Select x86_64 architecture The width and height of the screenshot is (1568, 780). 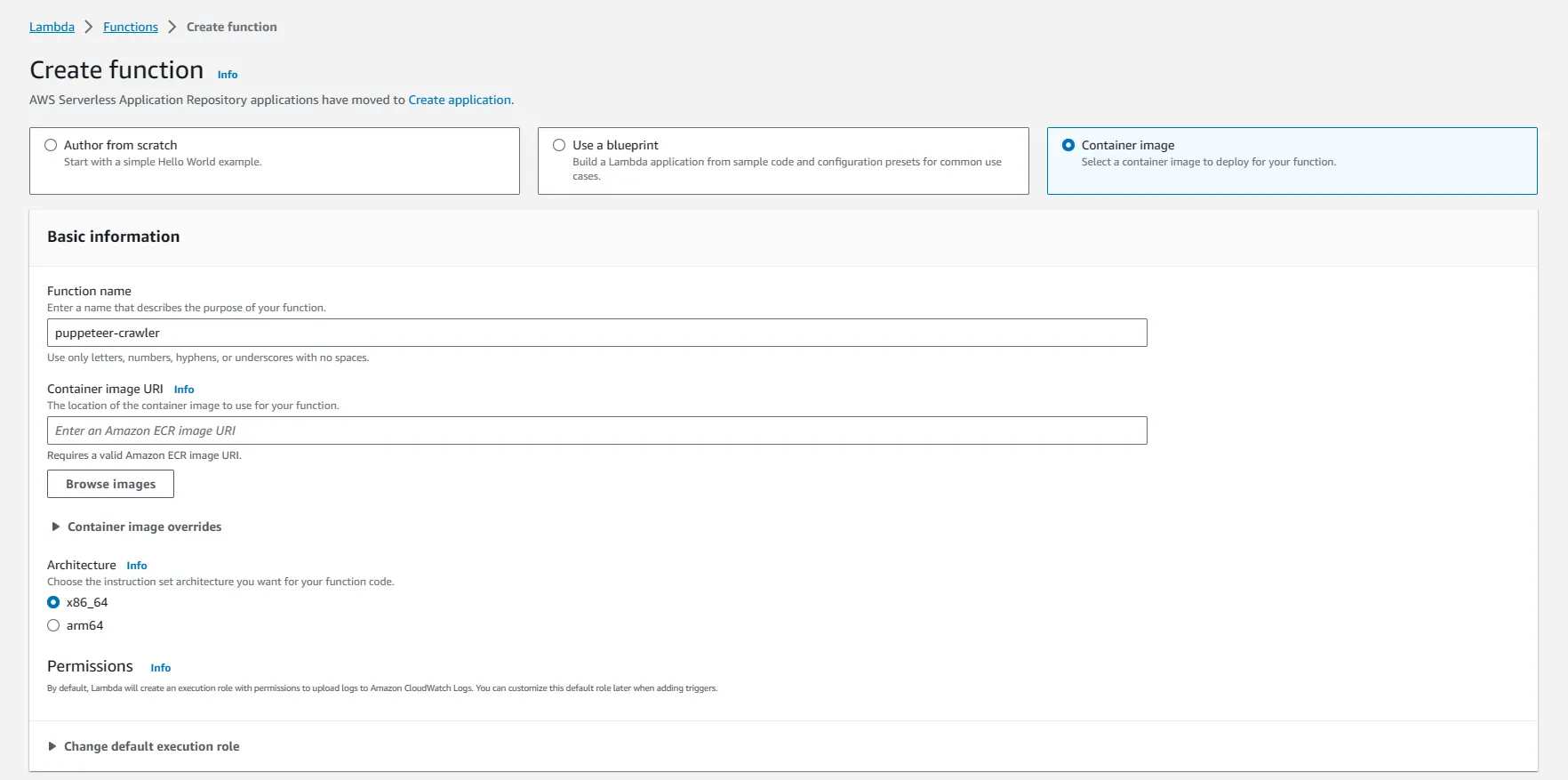pyautogui.click(x=53, y=602)
